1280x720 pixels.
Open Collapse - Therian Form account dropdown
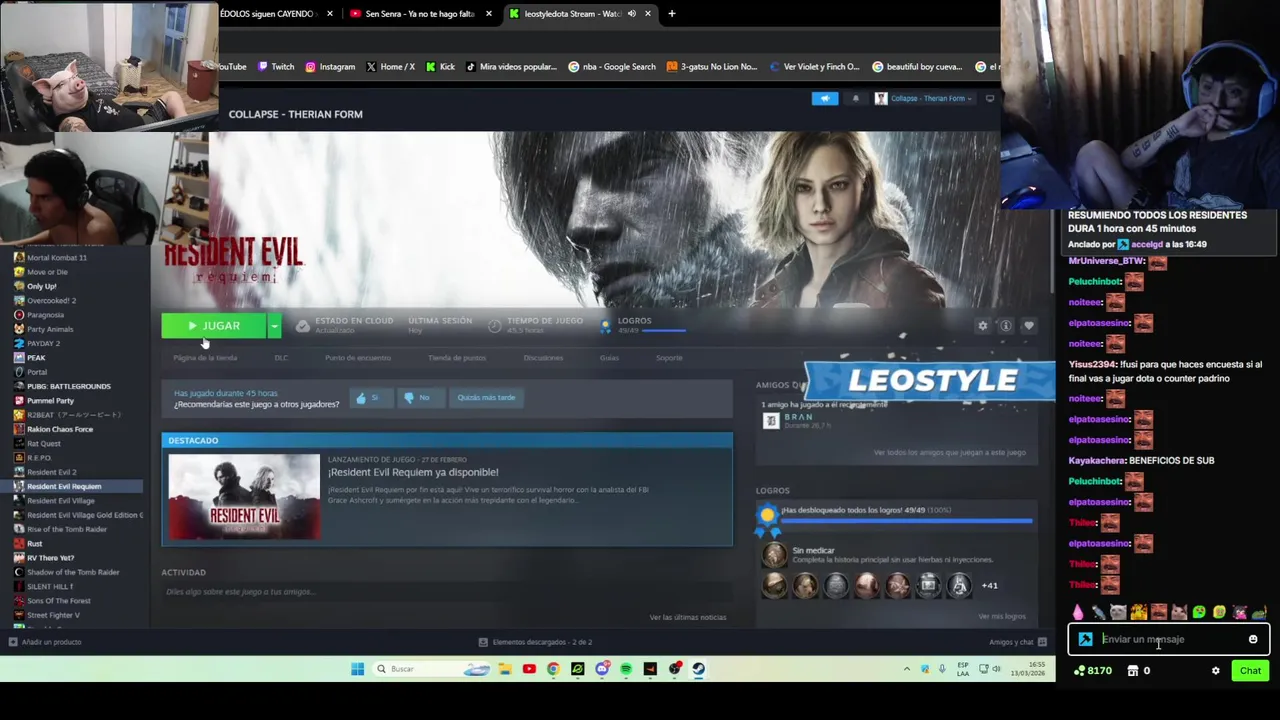point(923,98)
